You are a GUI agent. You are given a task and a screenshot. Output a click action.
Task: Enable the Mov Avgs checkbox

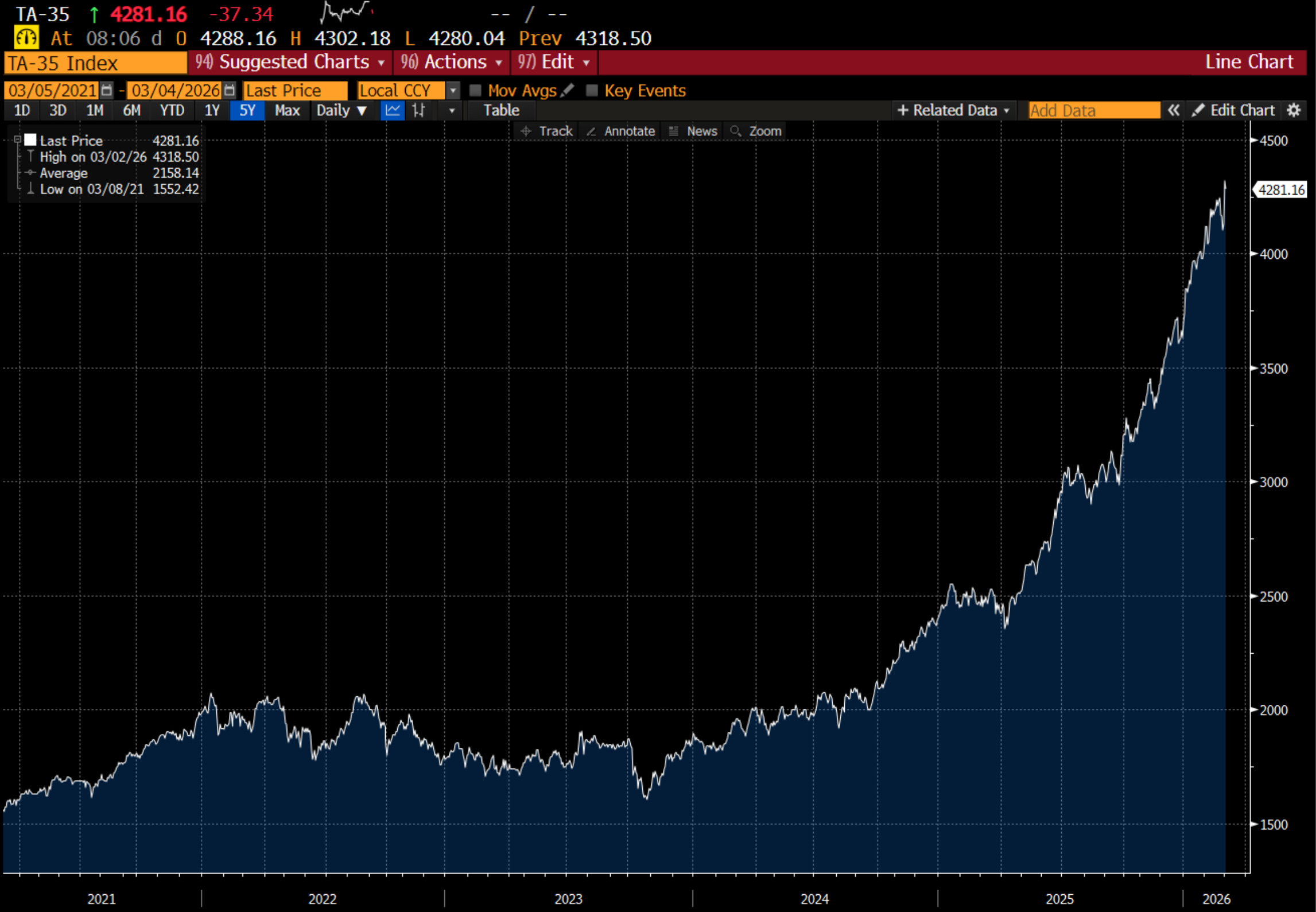point(475,90)
